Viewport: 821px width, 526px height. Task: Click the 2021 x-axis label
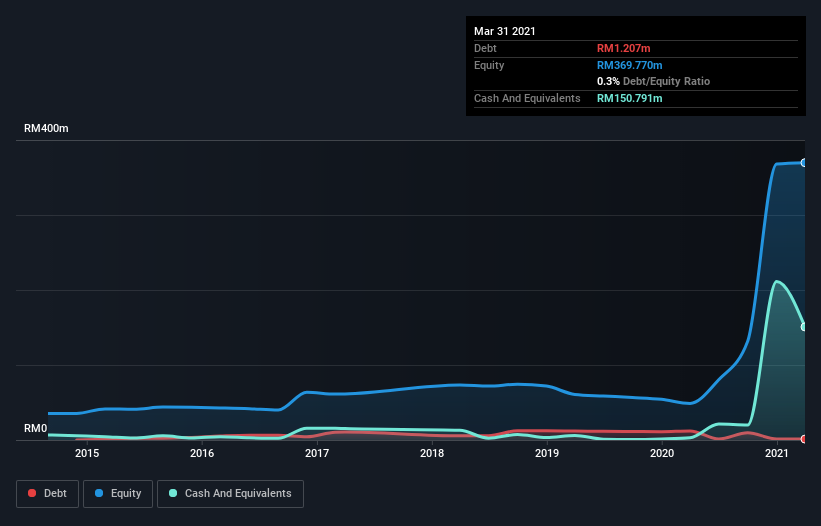tap(776, 453)
